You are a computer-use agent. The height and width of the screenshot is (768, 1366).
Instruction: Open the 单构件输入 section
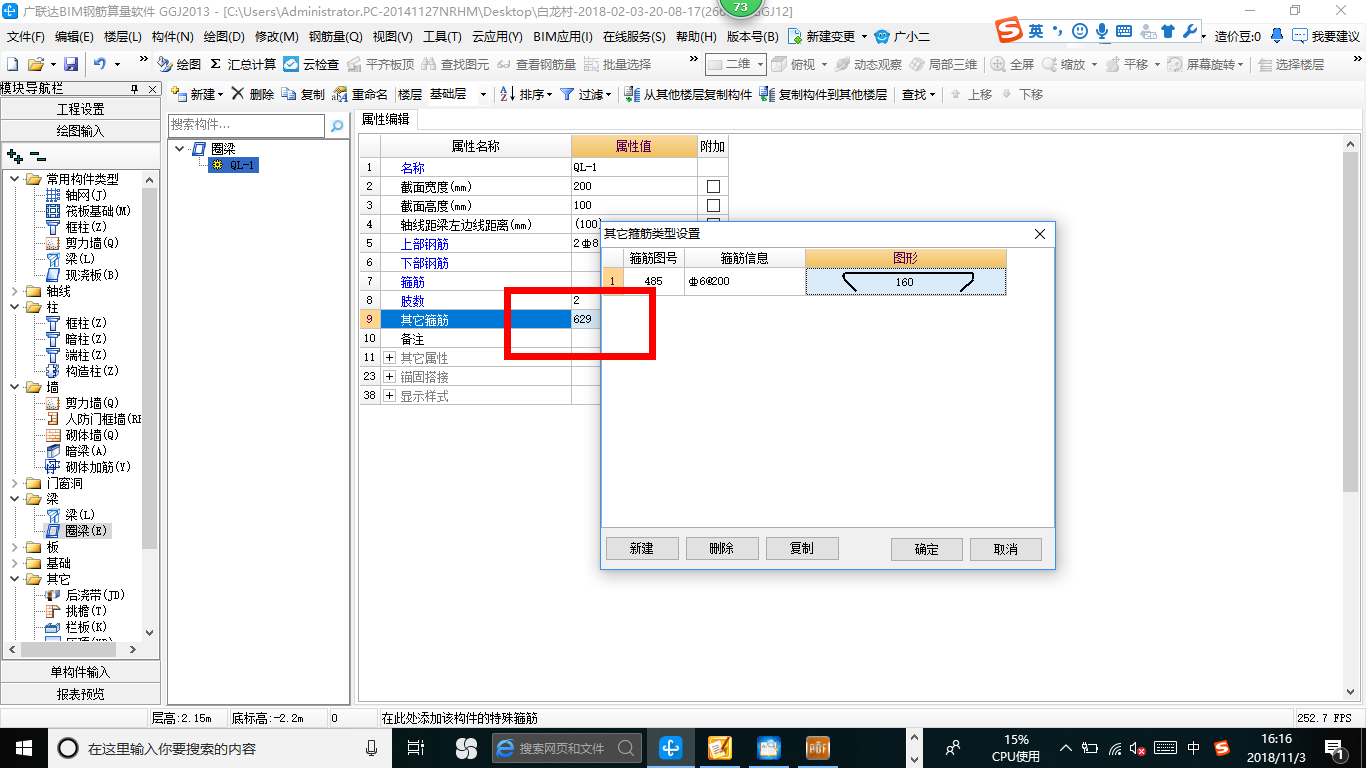[80, 672]
